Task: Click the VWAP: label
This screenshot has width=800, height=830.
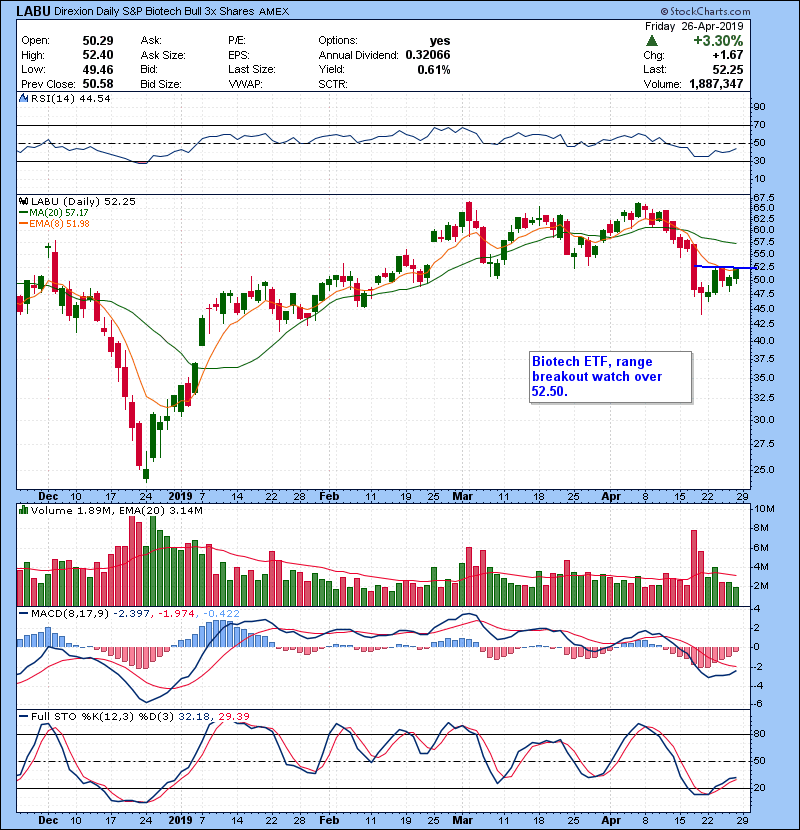Action: [x=245, y=84]
